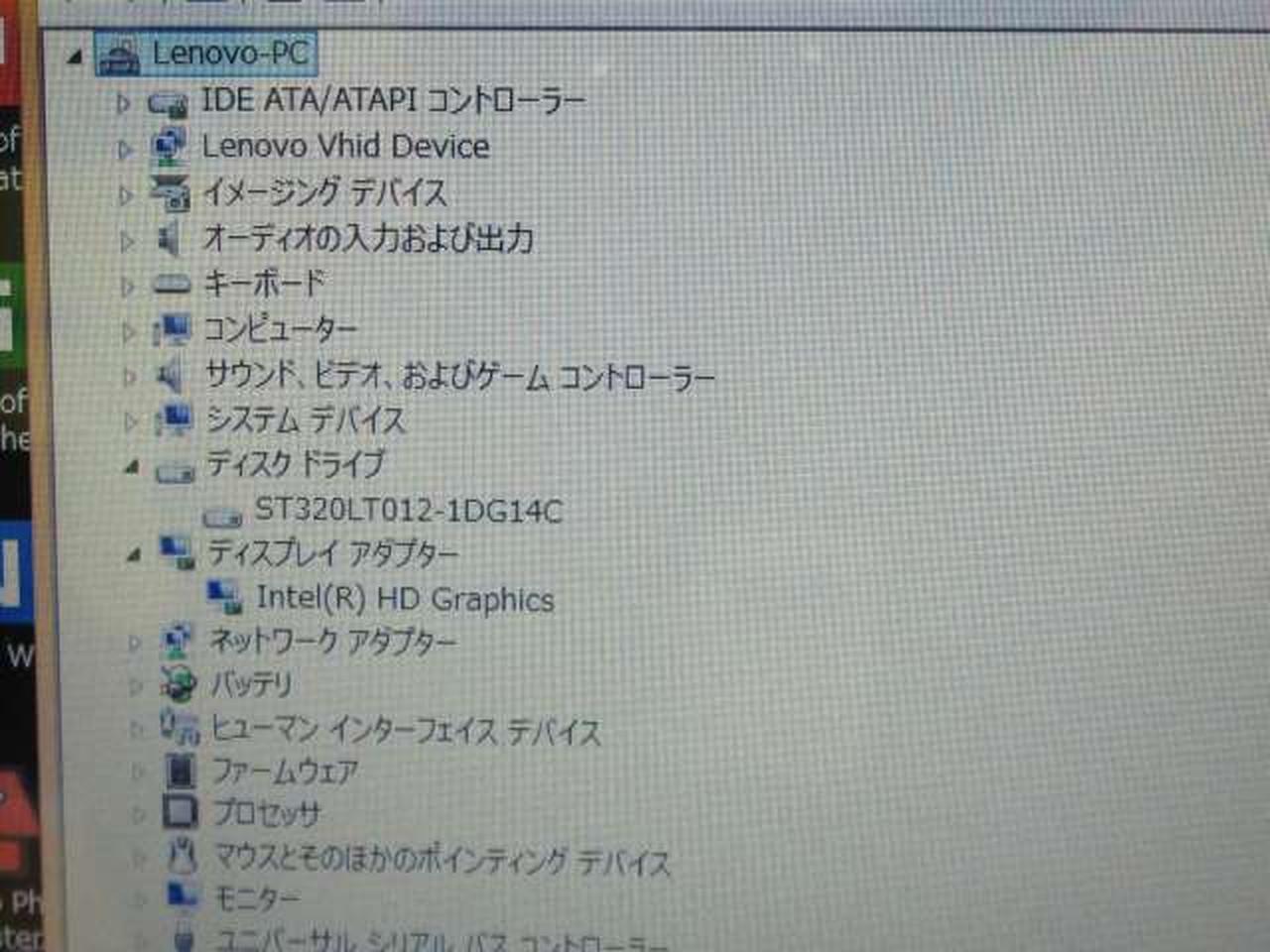Collapse the ディスク ドライブ node
The height and width of the screenshot is (952, 1270).
click(132, 467)
